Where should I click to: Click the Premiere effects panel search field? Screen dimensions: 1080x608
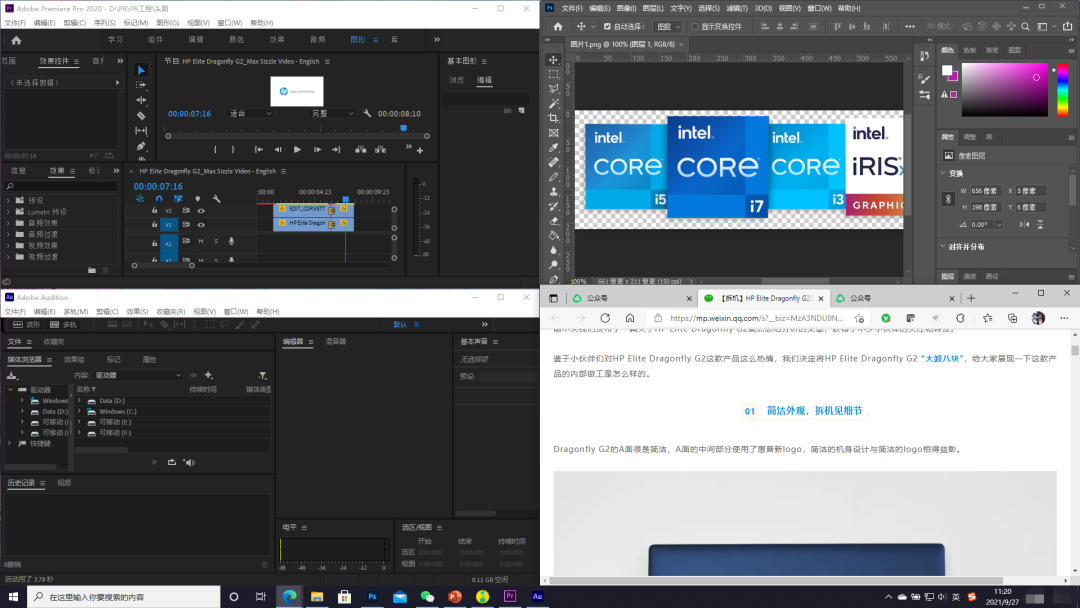61,186
